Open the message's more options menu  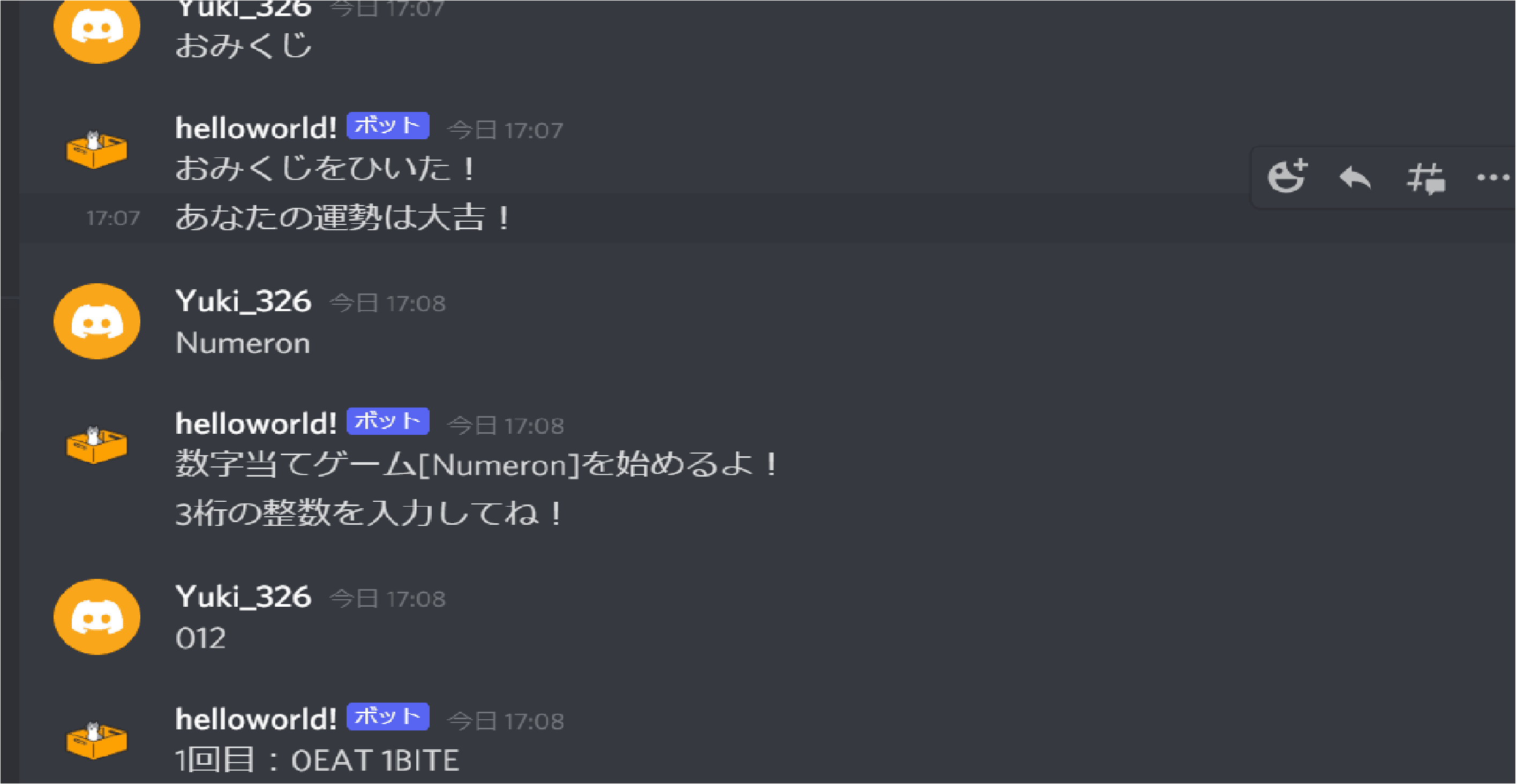click(1493, 177)
